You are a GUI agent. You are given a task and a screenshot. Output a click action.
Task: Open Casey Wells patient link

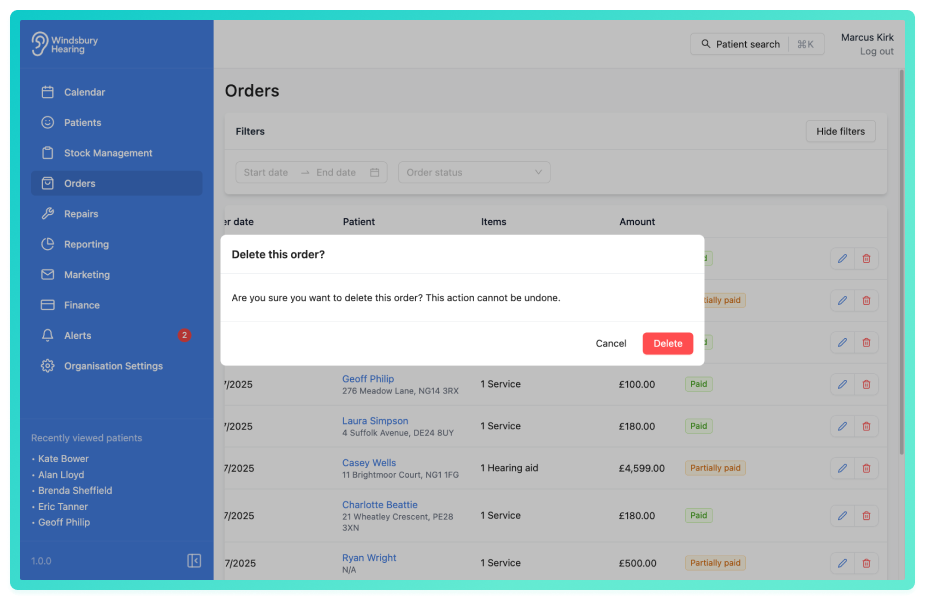click(369, 463)
